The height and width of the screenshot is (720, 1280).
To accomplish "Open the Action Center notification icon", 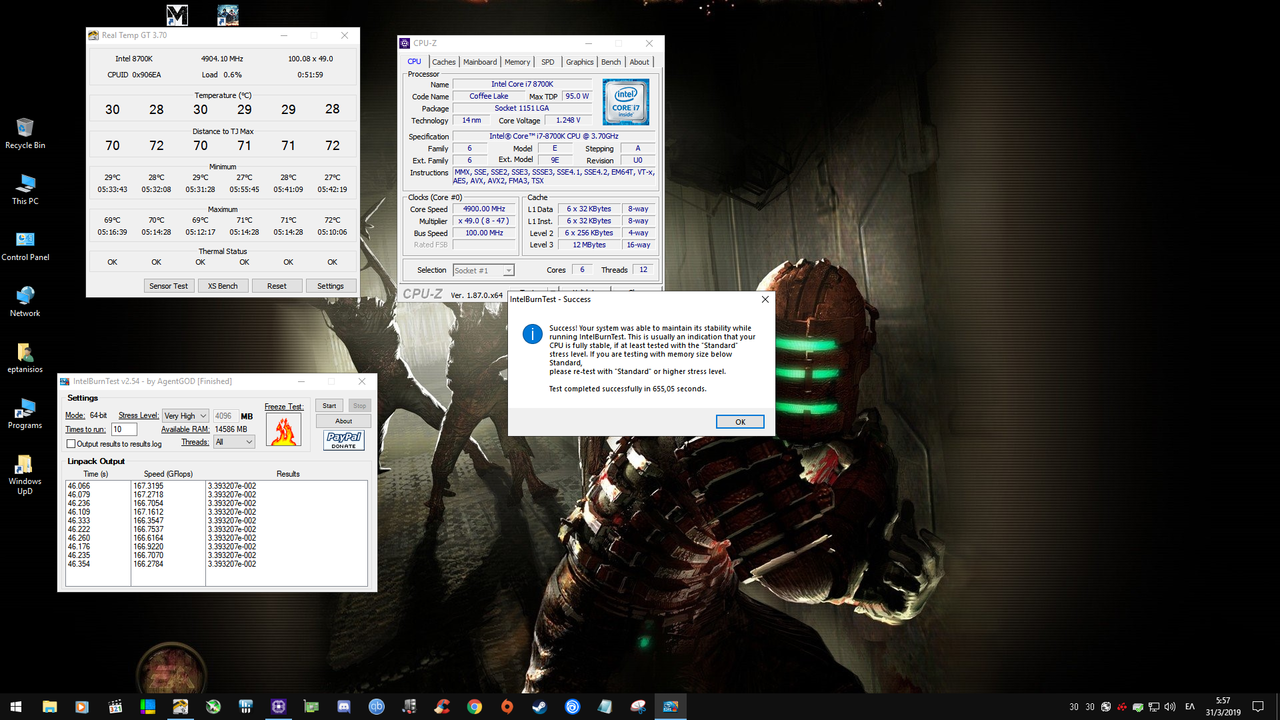I will pyautogui.click(x=1258, y=707).
